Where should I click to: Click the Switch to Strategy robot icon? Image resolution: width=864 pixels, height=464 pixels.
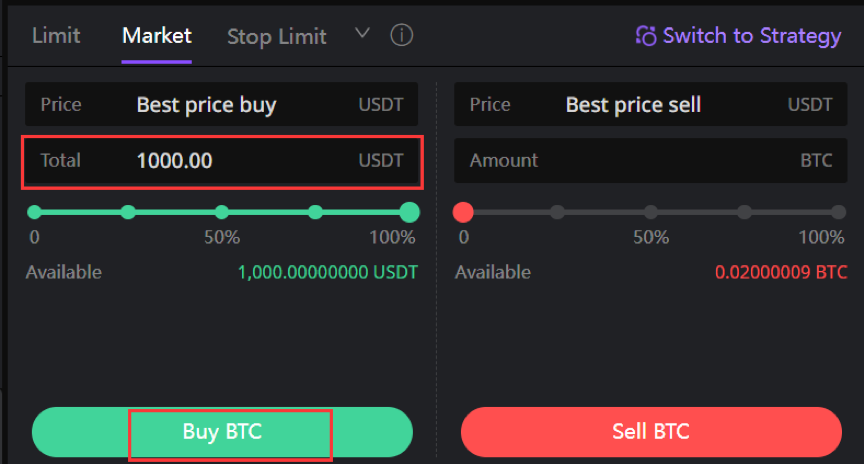(x=646, y=36)
